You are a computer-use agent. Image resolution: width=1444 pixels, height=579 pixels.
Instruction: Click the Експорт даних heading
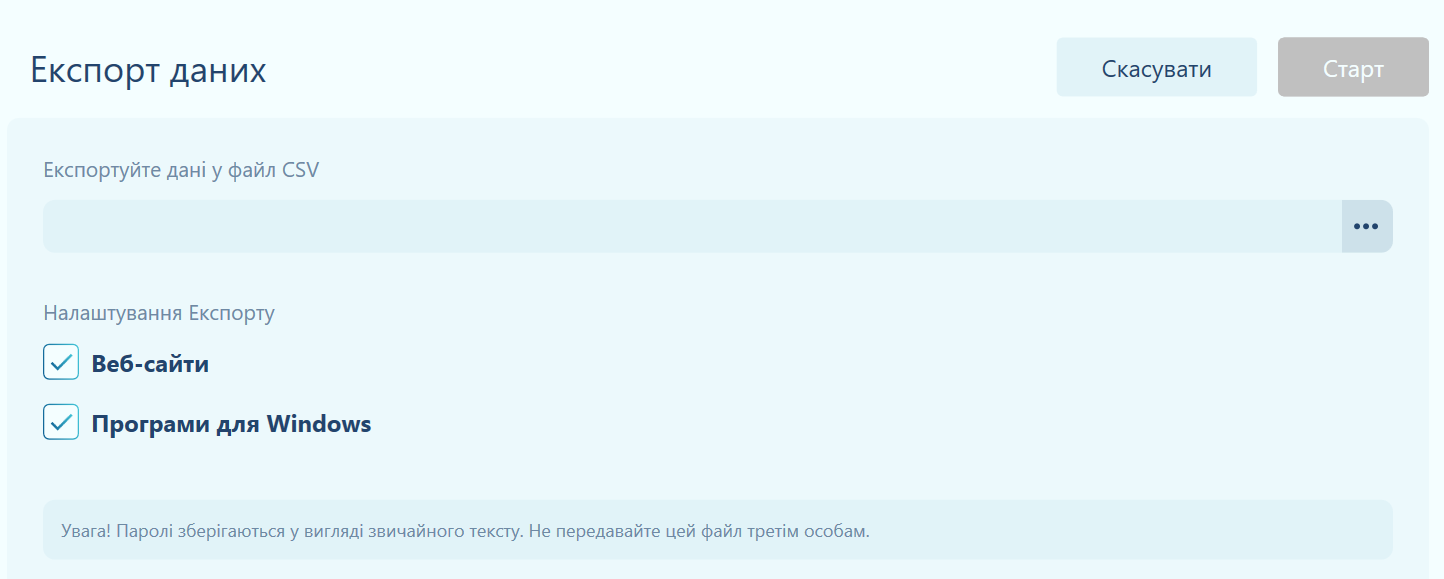(x=148, y=71)
